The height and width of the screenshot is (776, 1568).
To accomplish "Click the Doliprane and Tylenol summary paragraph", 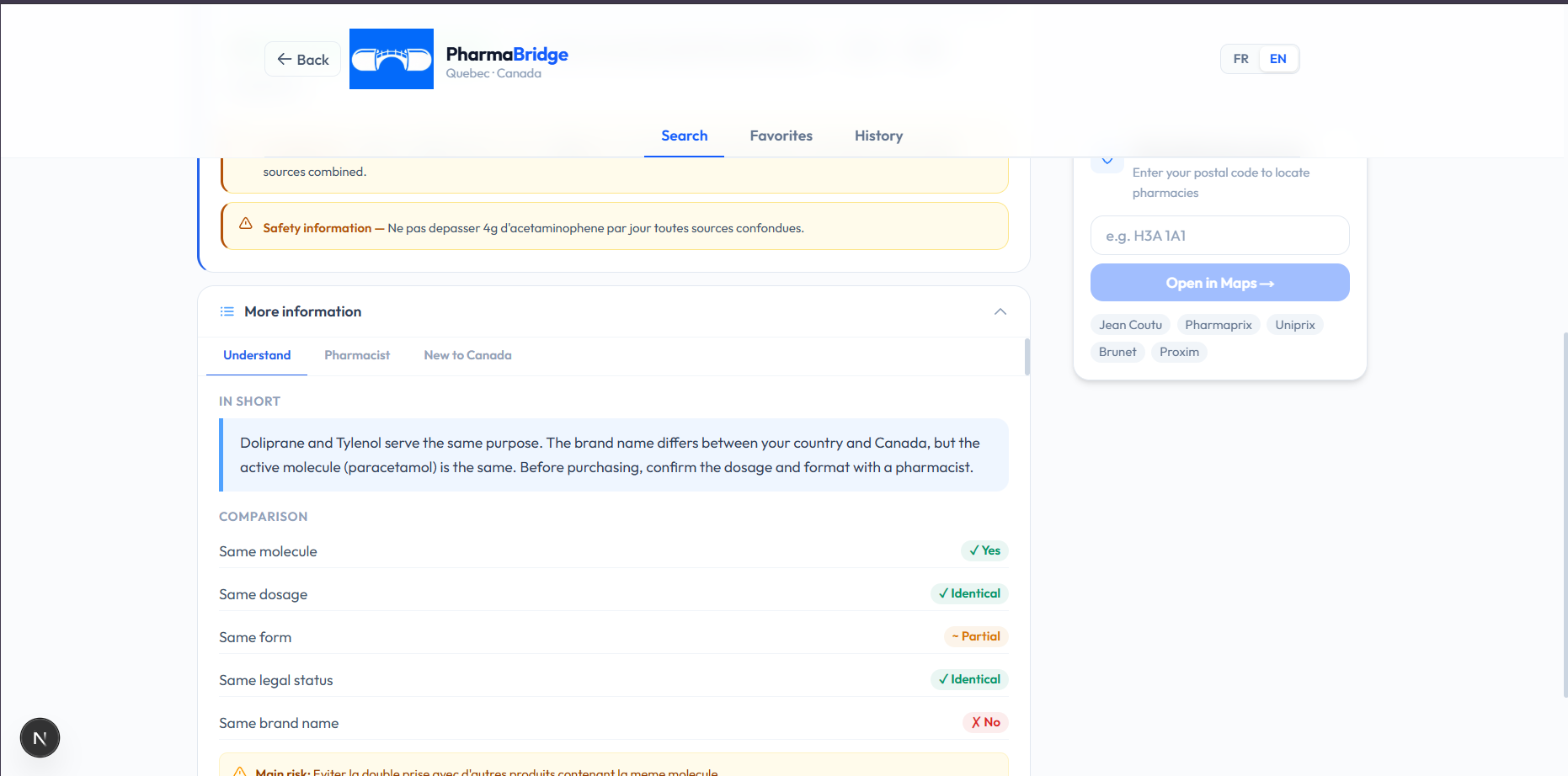I will tap(610, 454).
